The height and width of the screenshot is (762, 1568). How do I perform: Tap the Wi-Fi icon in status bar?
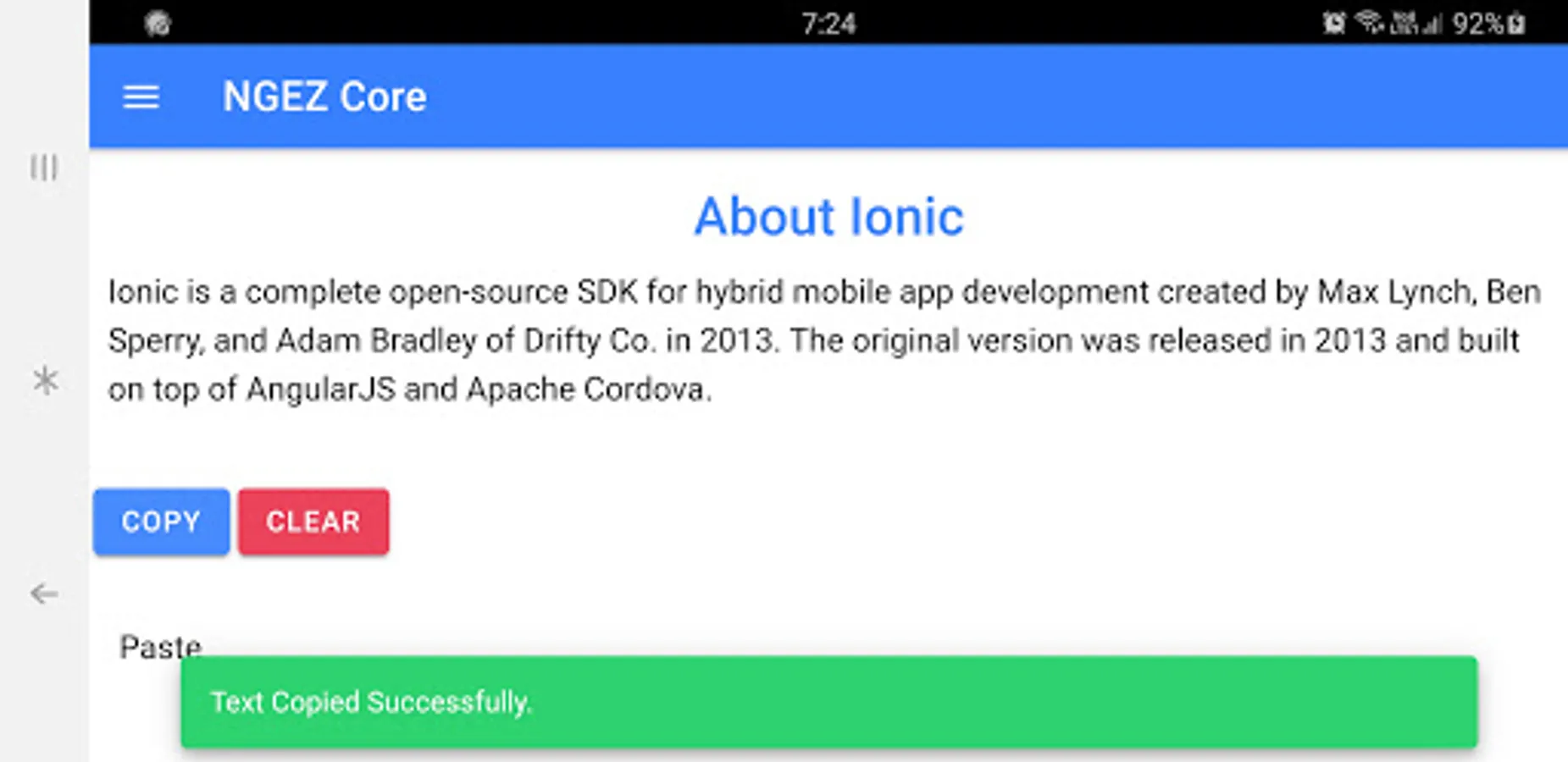[x=1369, y=23]
